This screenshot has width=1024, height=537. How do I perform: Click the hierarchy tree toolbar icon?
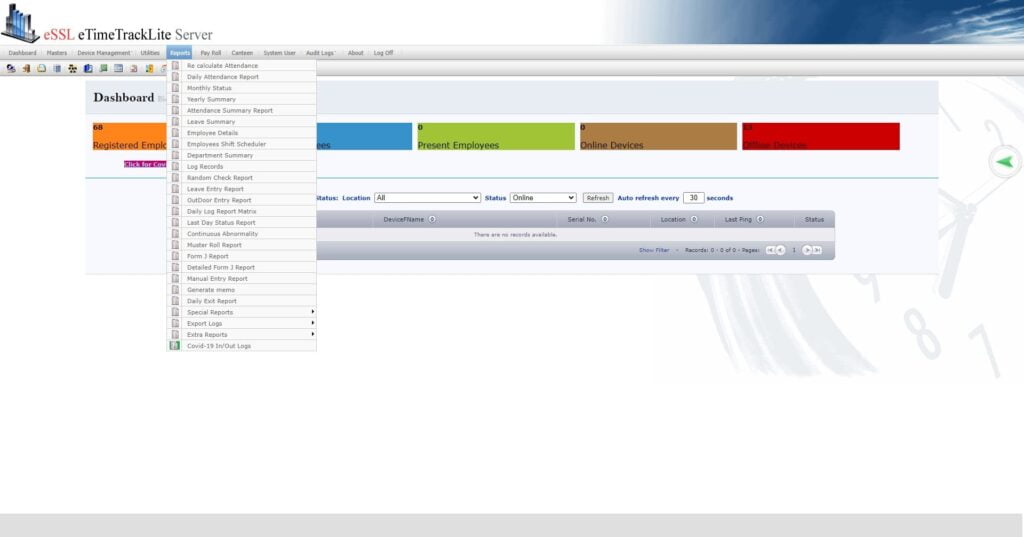(x=72, y=68)
